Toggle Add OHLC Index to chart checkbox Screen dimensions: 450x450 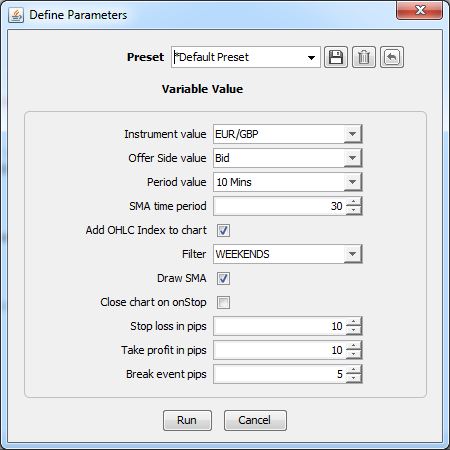click(223, 230)
